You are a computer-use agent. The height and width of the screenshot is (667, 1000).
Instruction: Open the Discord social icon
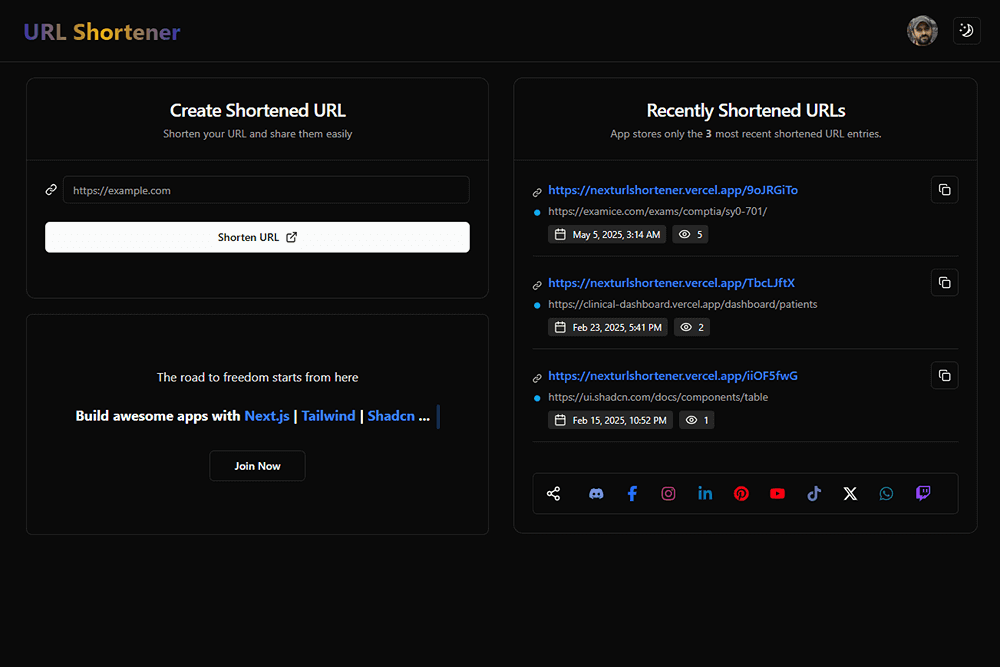(596, 493)
